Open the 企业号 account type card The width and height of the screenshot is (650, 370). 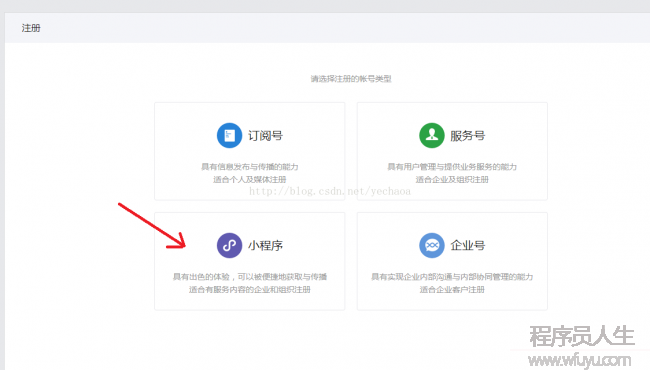pos(452,261)
